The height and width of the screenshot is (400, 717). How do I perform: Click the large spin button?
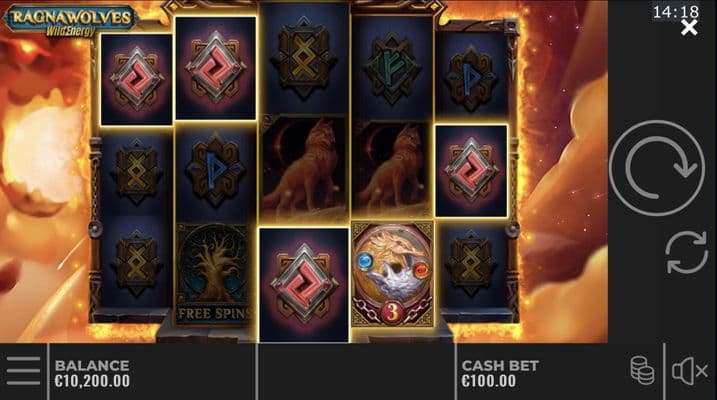(657, 168)
